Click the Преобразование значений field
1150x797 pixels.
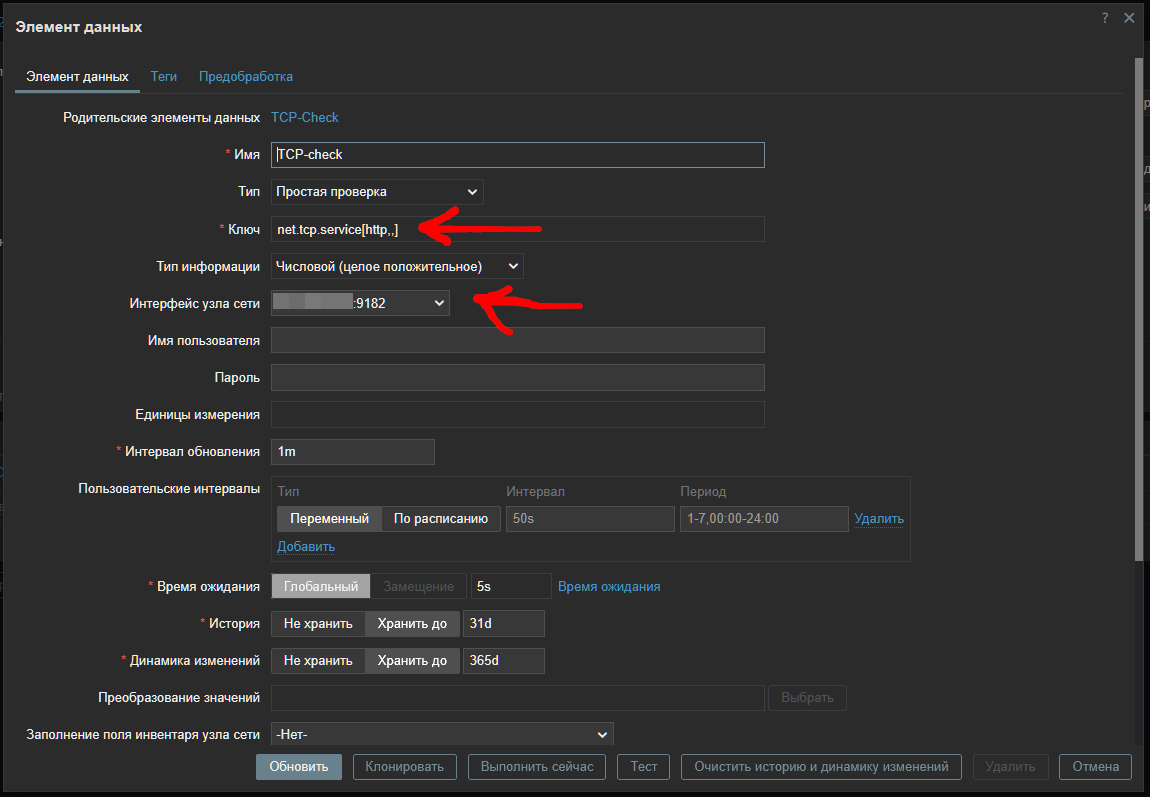518,697
